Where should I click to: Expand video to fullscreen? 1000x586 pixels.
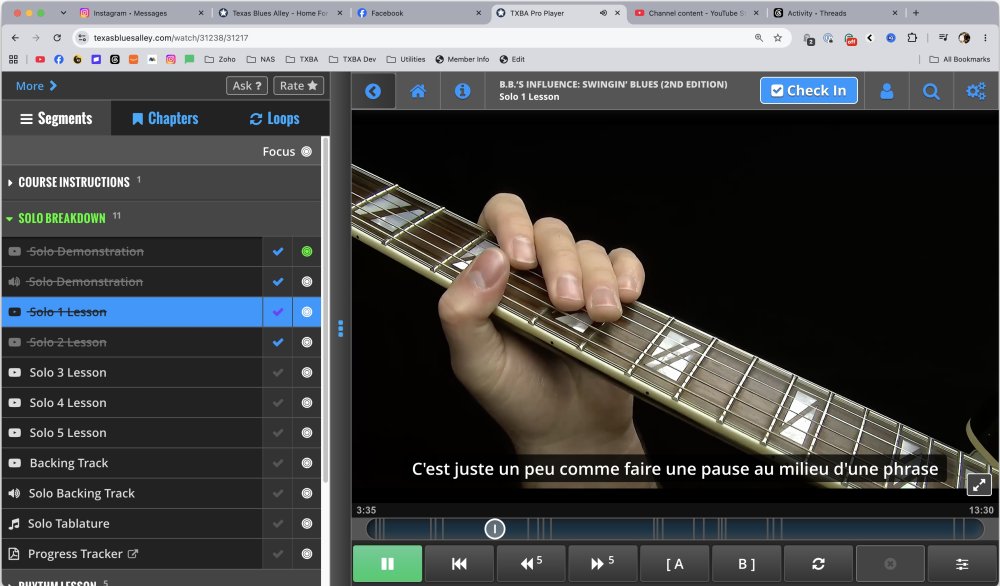coord(979,485)
